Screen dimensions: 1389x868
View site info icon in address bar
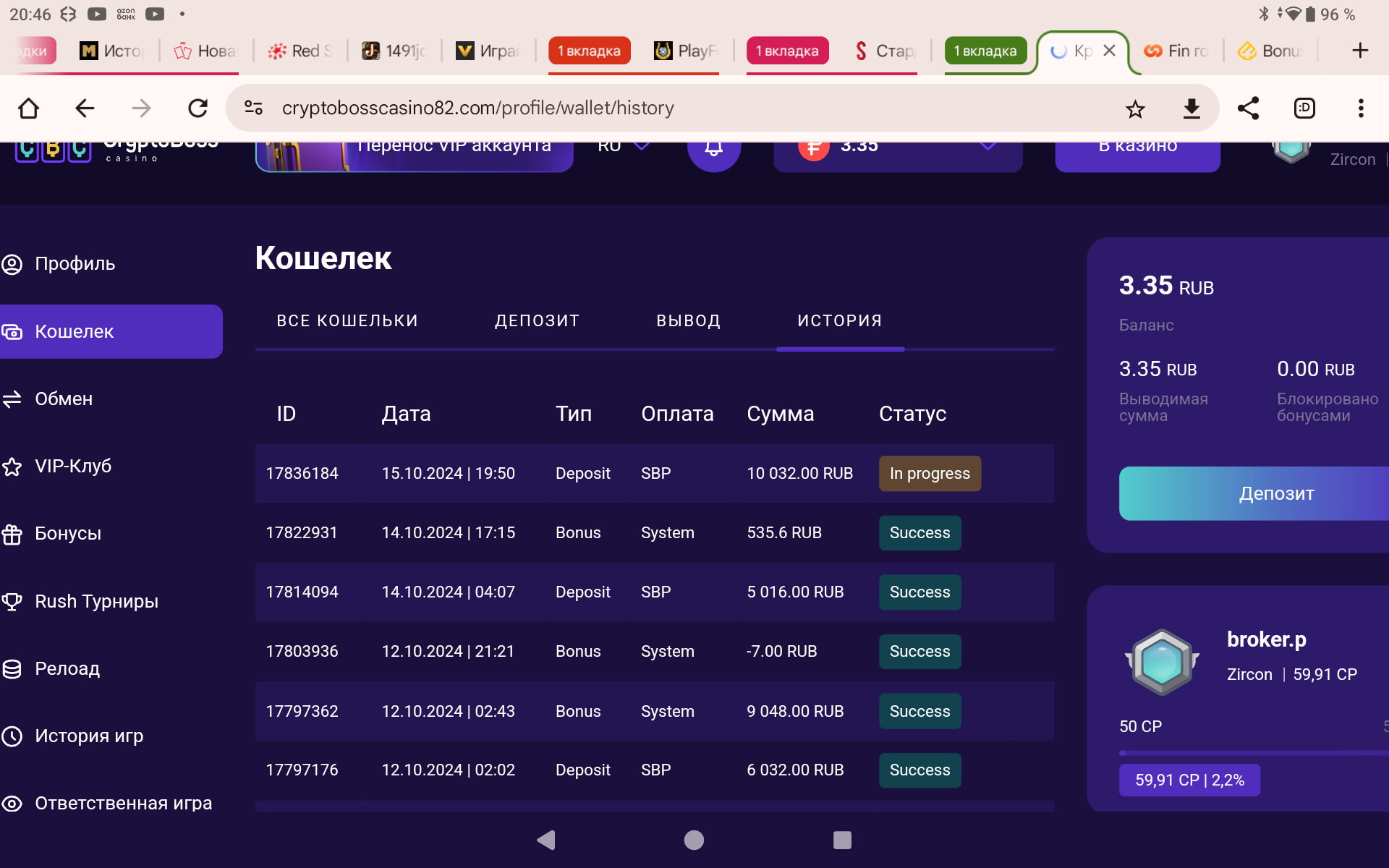(253, 108)
